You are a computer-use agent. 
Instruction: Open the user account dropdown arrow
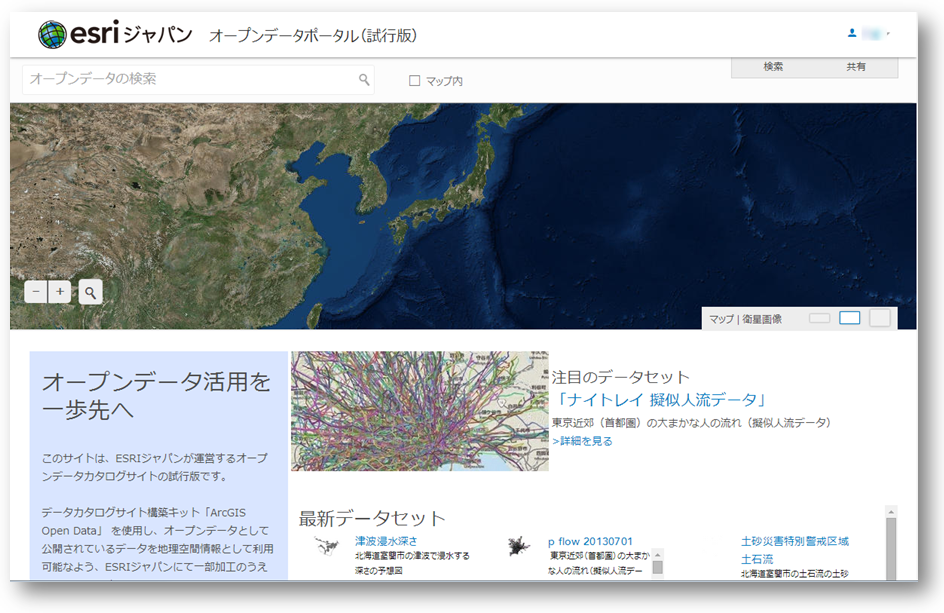coord(888,34)
